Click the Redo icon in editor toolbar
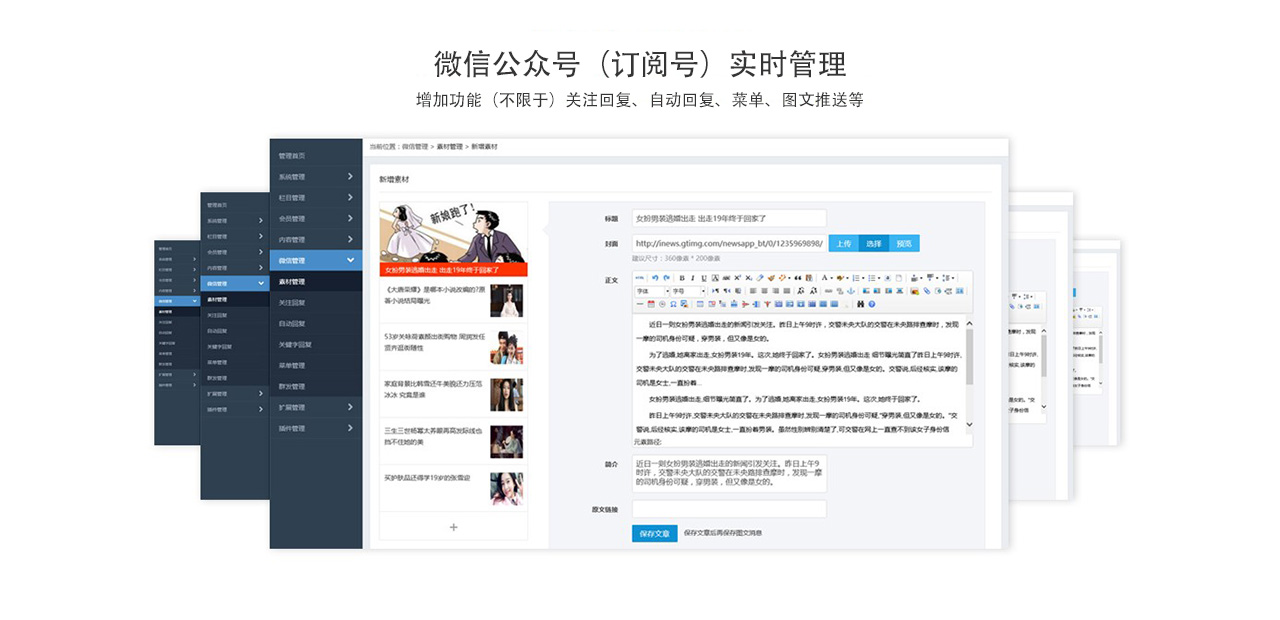Image resolution: width=1280 pixels, height=620 pixels. 666,278
